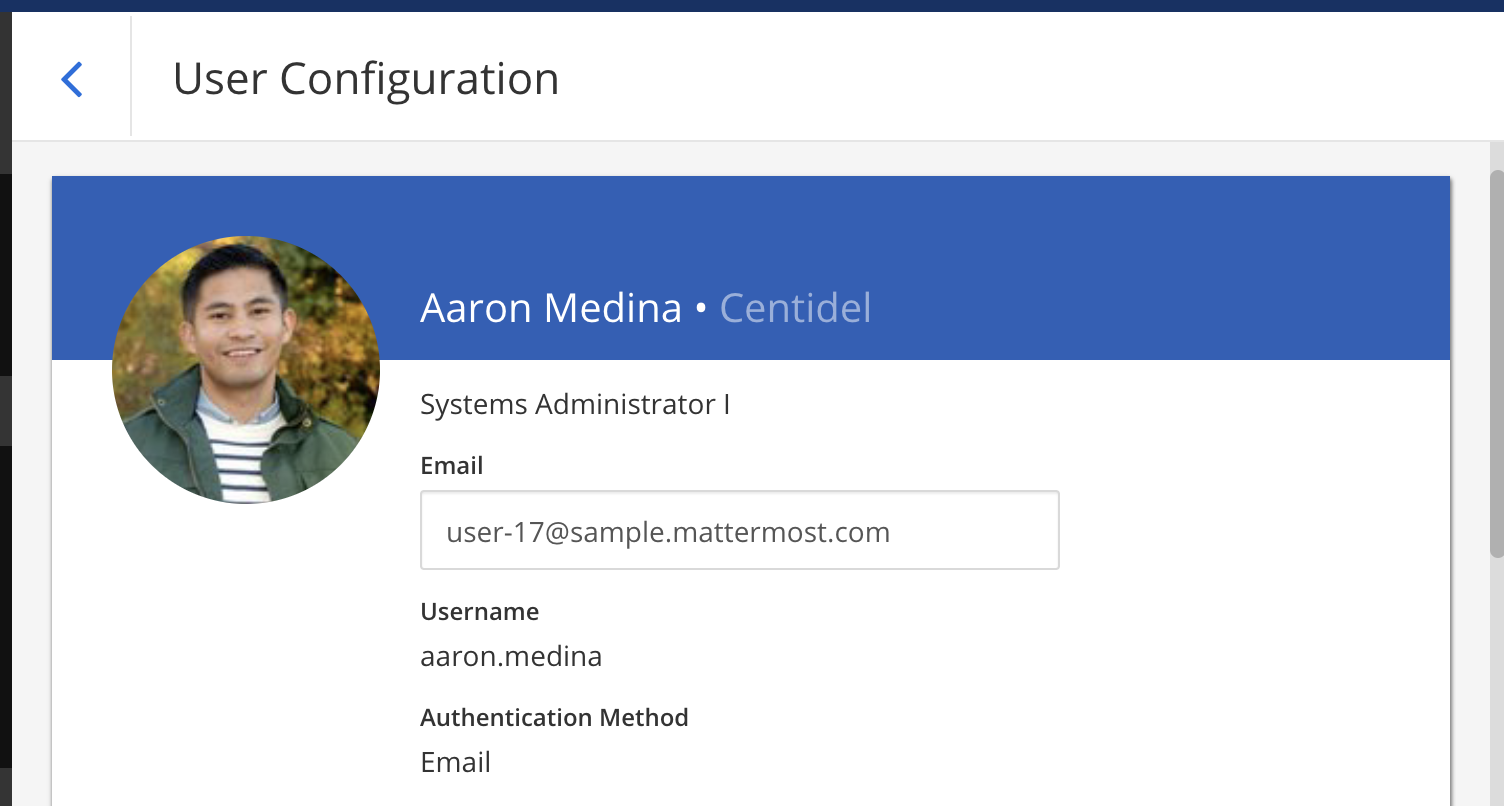Image resolution: width=1504 pixels, height=806 pixels.
Task: Click the Email field label
Action: click(x=451, y=465)
